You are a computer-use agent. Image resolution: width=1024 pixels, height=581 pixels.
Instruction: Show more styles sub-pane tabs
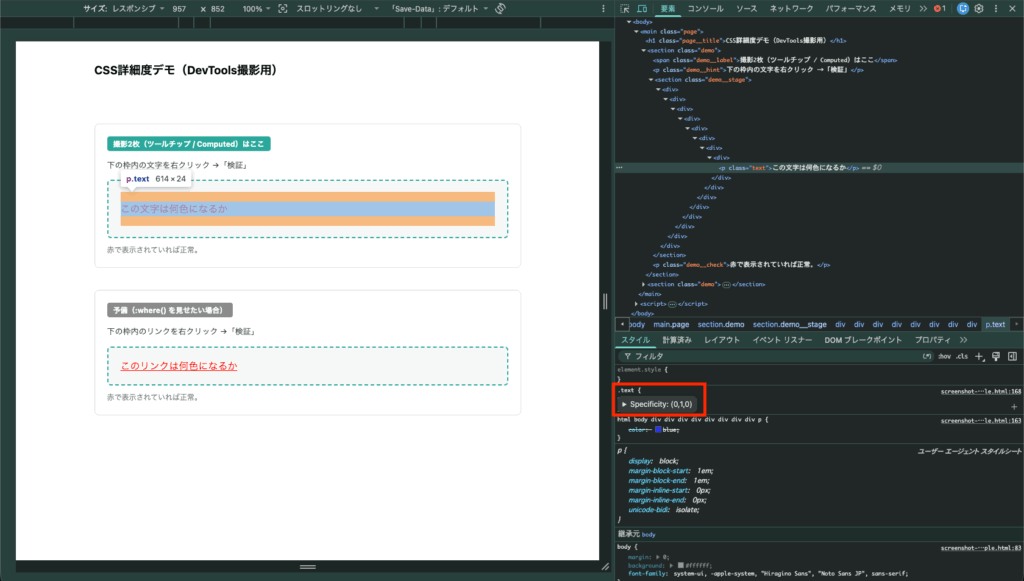[x=963, y=340]
